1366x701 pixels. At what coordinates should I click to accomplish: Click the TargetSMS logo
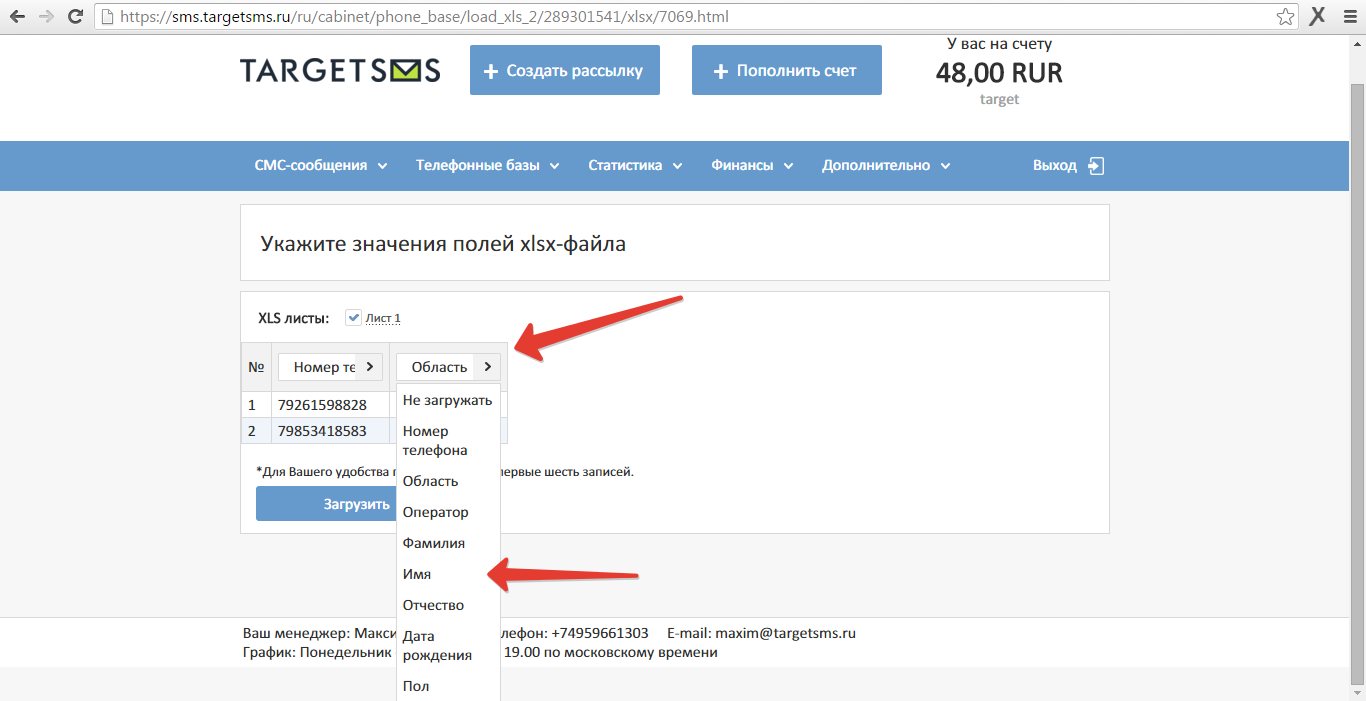tap(340, 70)
